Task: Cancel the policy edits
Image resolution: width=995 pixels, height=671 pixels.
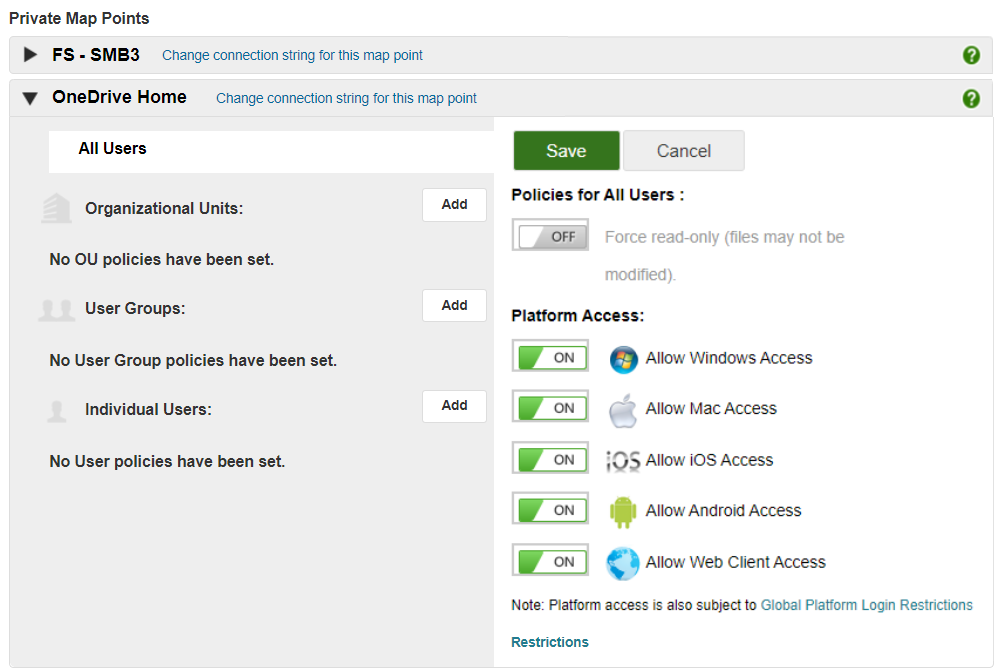Action: [x=684, y=151]
